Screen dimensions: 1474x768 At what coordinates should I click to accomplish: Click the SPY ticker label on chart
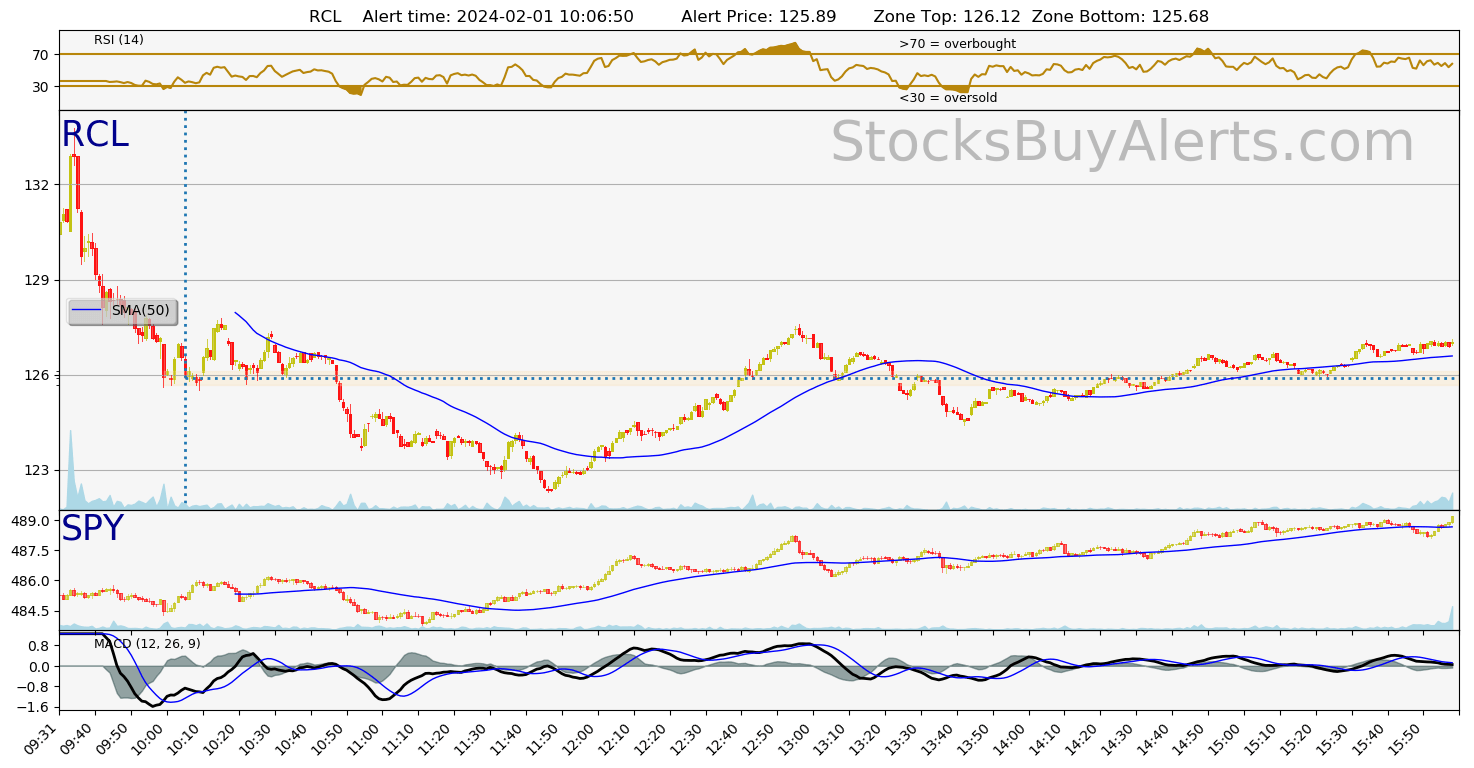[x=92, y=529]
